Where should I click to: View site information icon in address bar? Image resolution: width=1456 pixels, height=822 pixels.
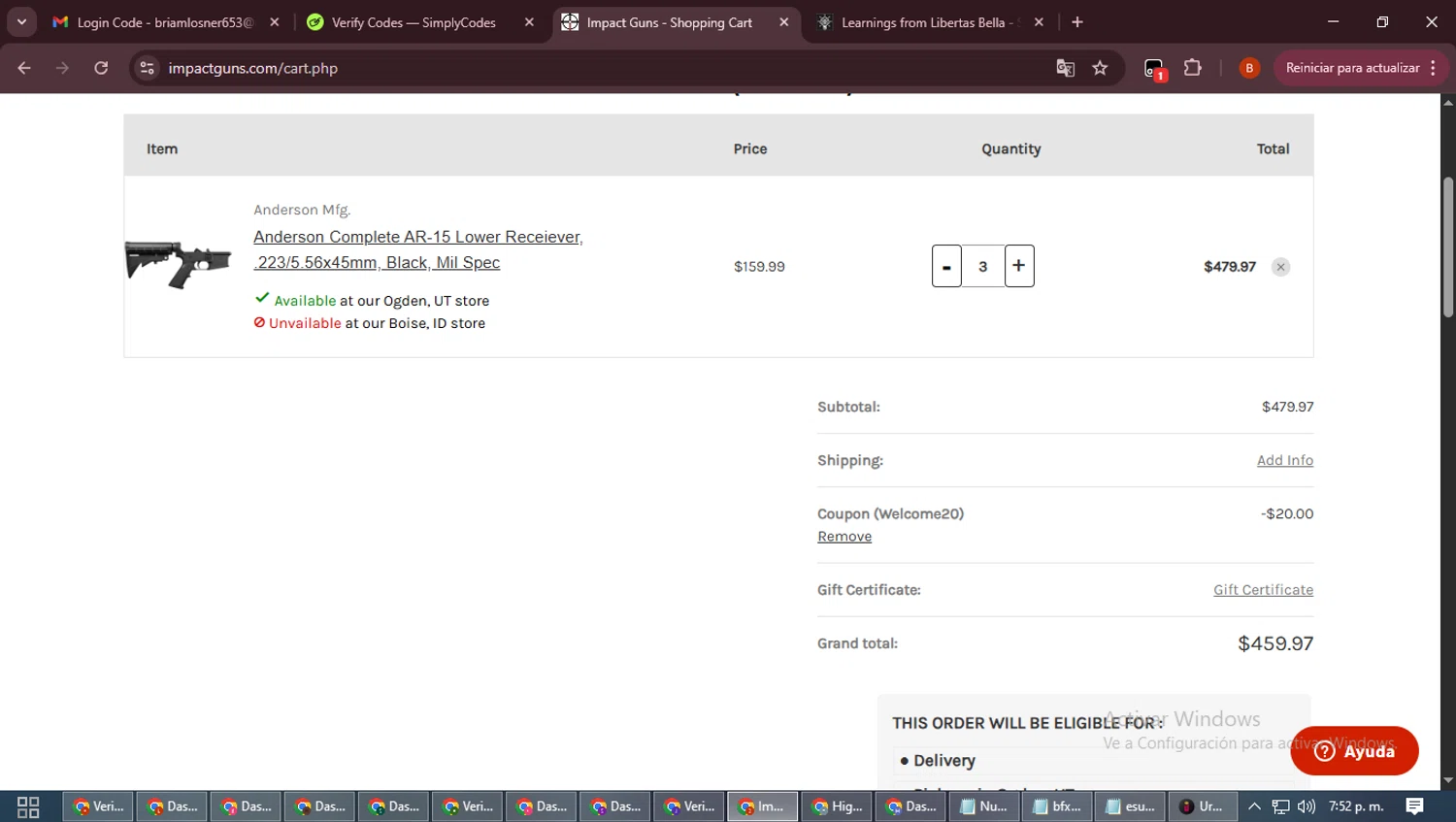(147, 68)
